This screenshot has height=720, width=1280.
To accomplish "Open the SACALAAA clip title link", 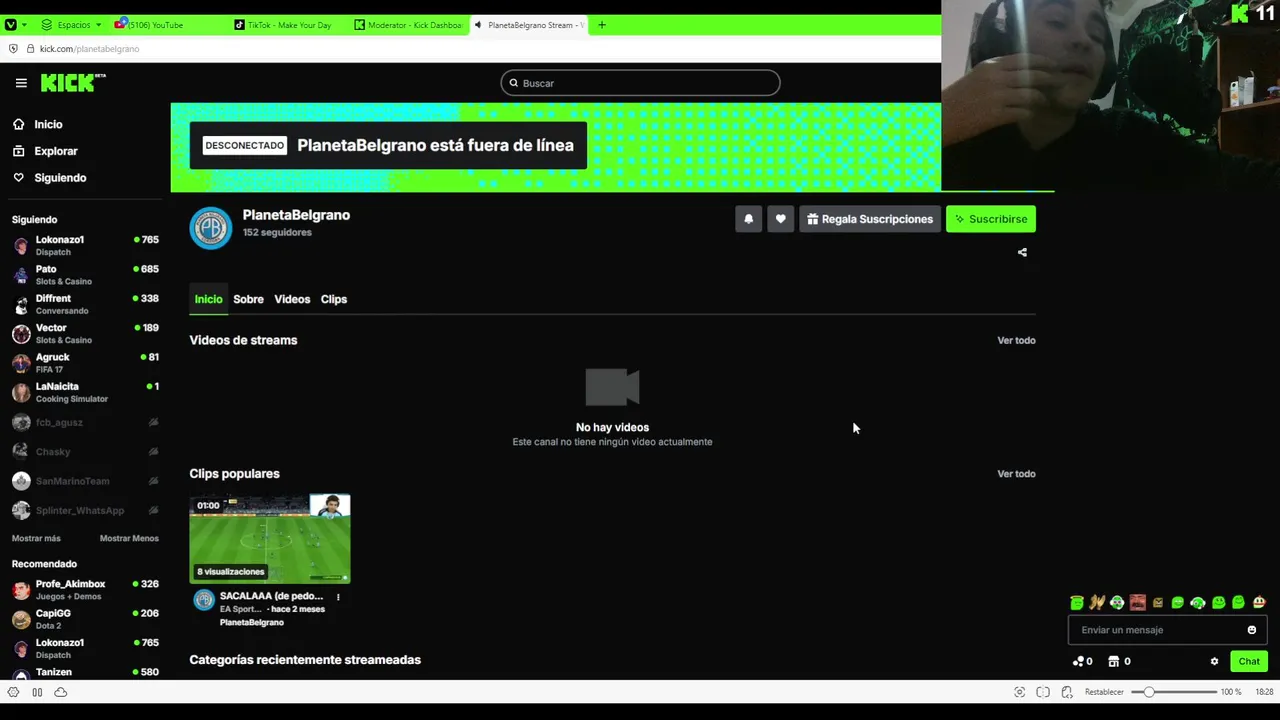I will click(271, 596).
